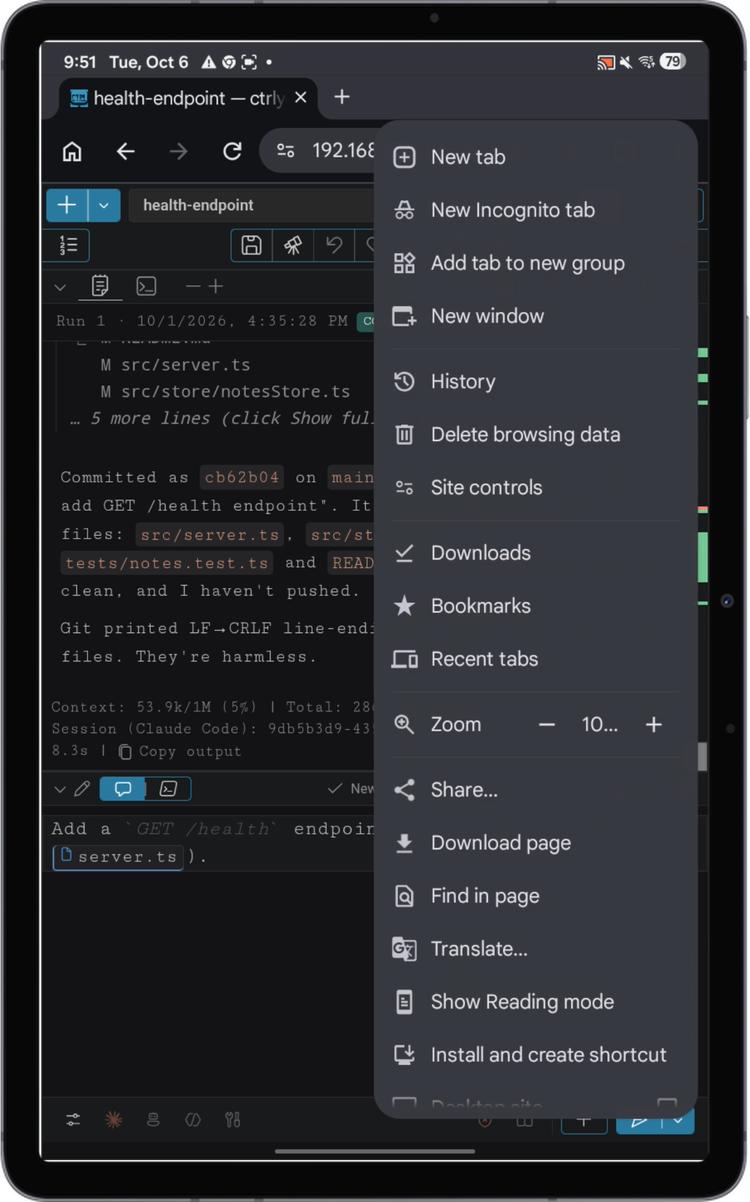Image resolution: width=750 pixels, height=1202 pixels.
Task: Select the terminal mode toggle button
Action: [169, 789]
